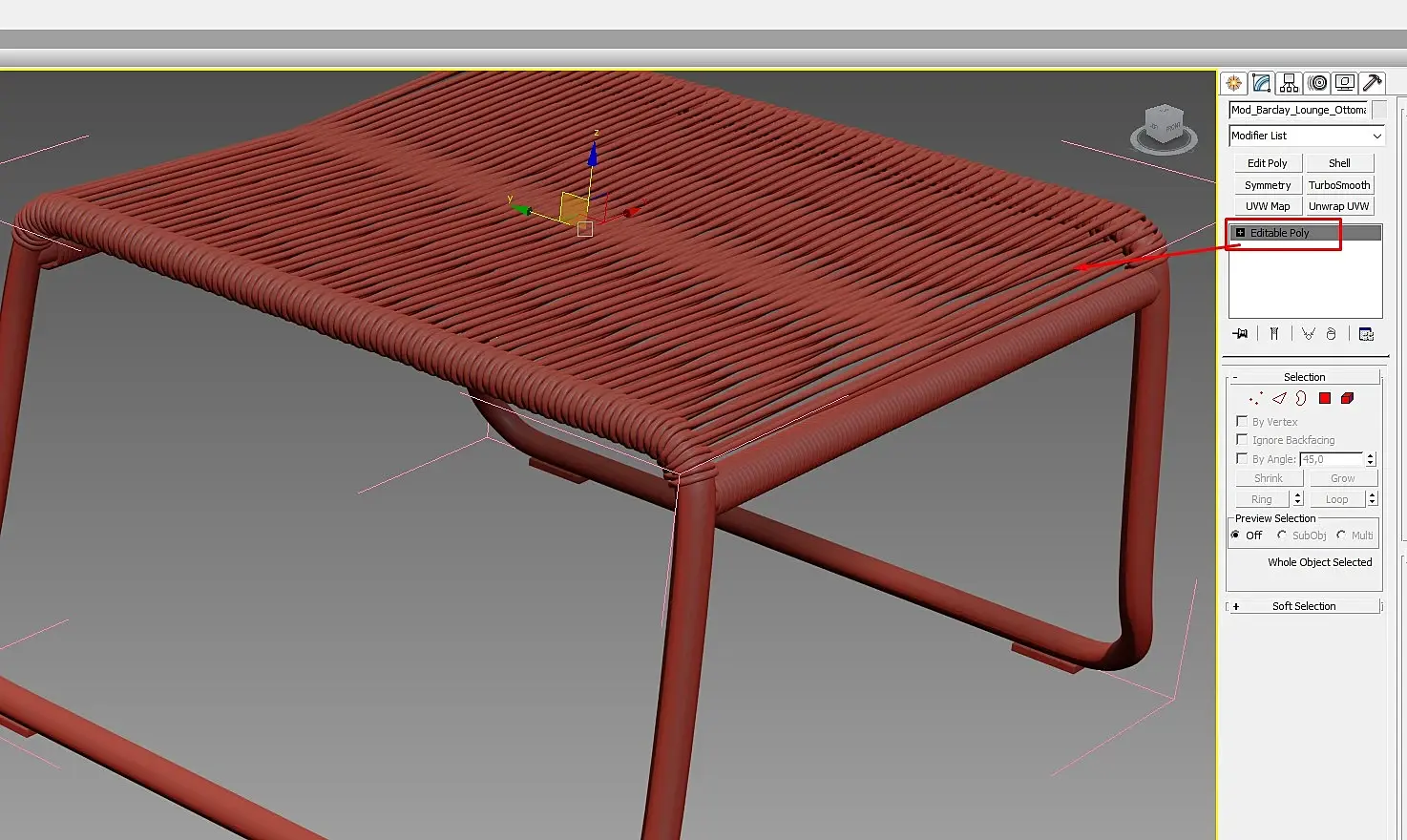Collapse the Selection rollout
The height and width of the screenshot is (840, 1407).
tap(1304, 377)
